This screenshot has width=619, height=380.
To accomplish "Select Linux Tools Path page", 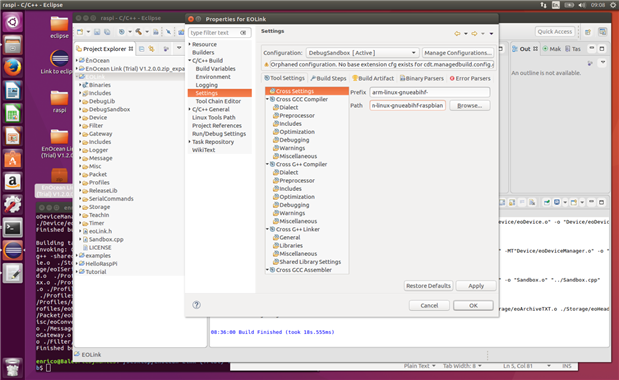I will 214,118.
